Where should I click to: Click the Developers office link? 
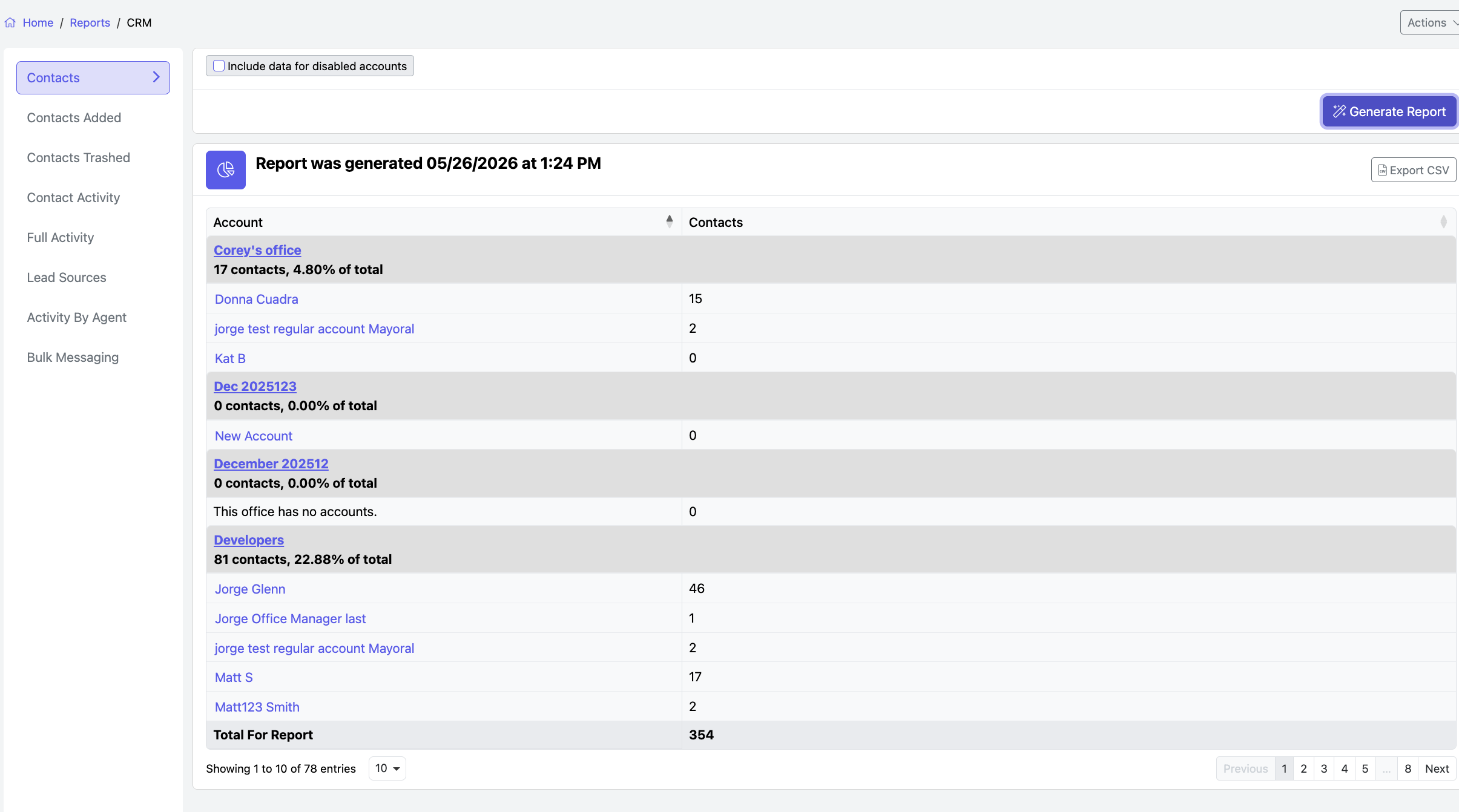249,540
